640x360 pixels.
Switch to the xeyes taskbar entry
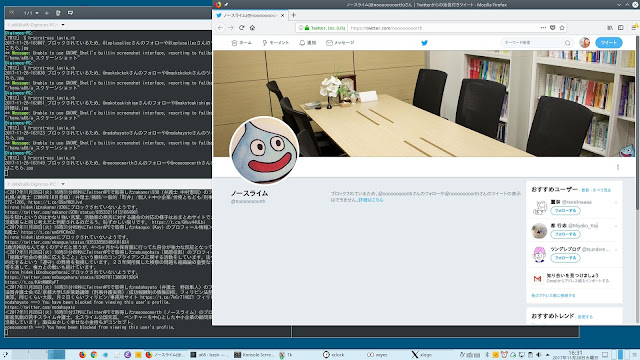pyautogui.click(x=377, y=354)
